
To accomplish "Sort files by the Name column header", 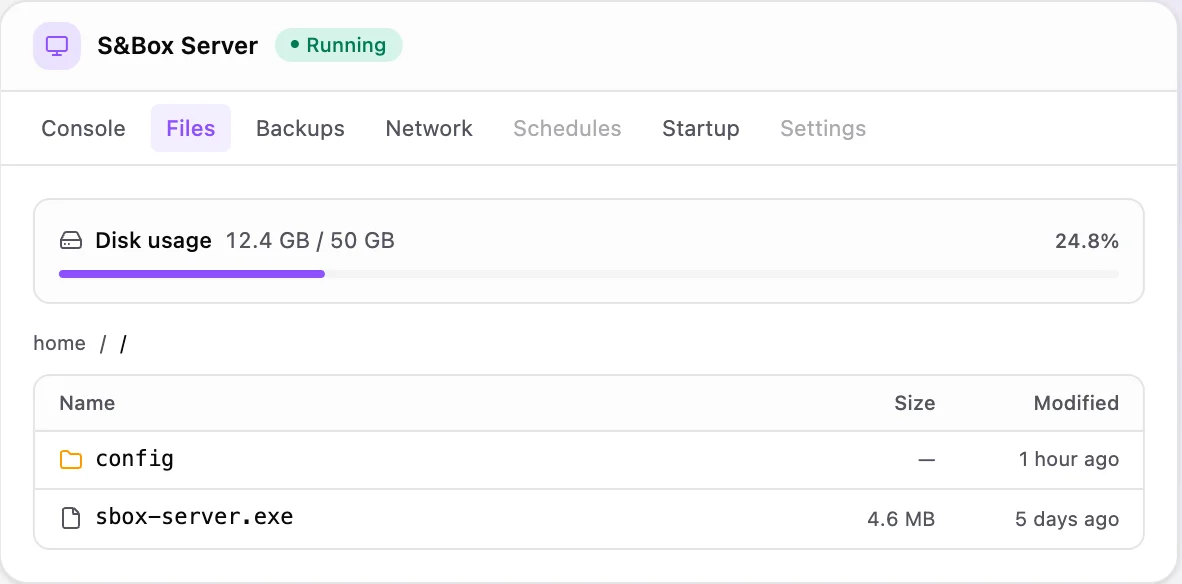I will pos(87,403).
